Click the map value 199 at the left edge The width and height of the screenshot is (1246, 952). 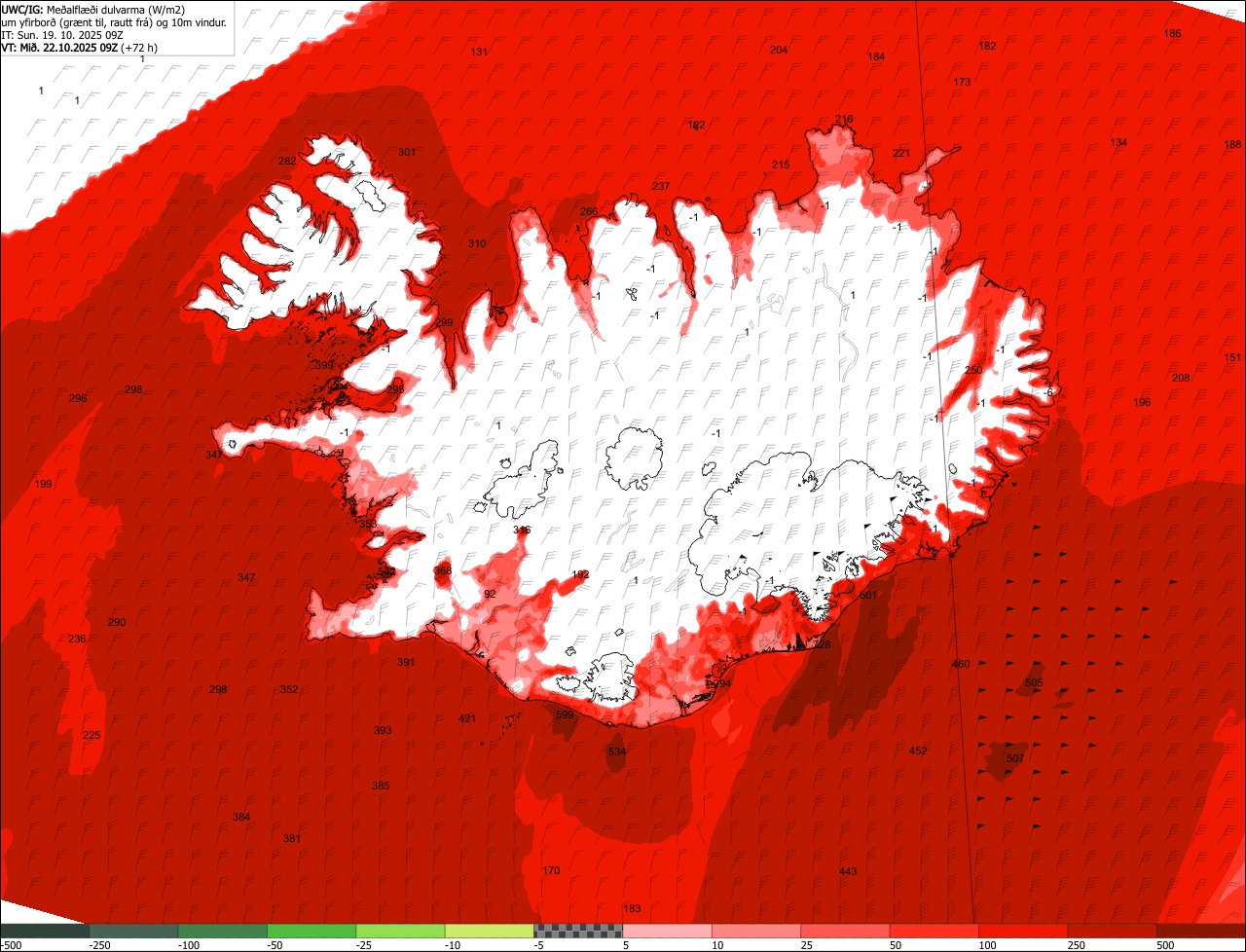pos(43,484)
